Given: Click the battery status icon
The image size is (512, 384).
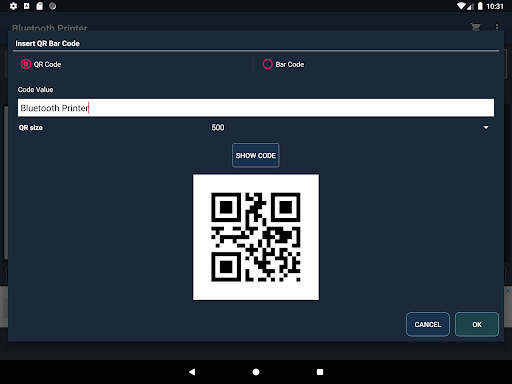Looking at the screenshot, I should (x=480, y=6).
